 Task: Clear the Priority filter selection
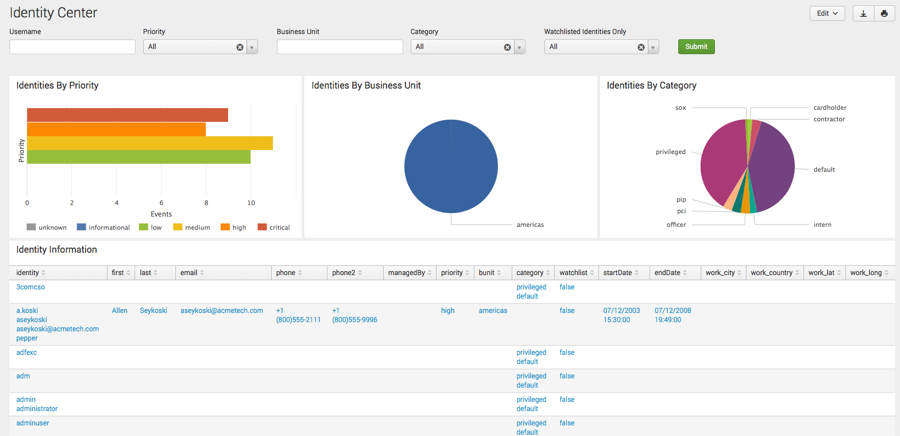(x=240, y=47)
